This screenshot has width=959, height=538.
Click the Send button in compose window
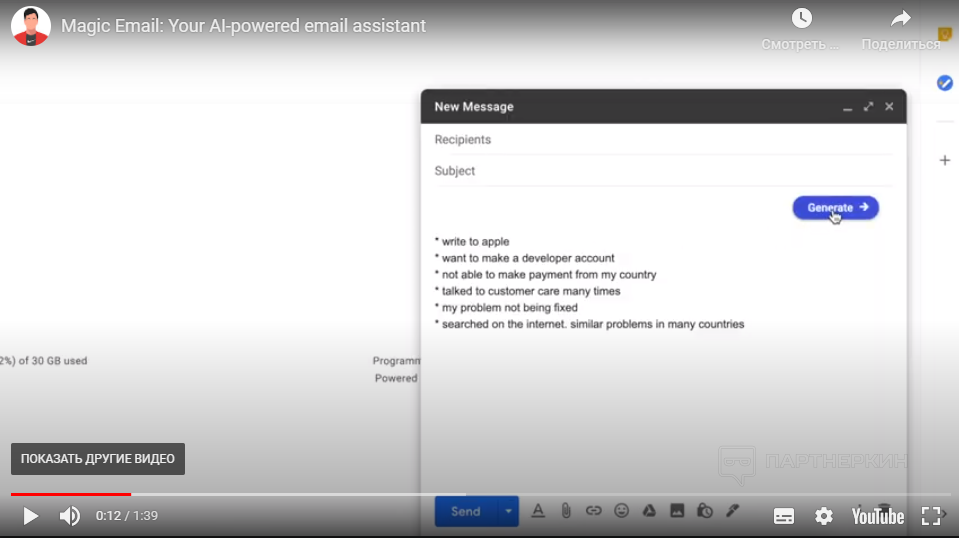[x=465, y=511]
